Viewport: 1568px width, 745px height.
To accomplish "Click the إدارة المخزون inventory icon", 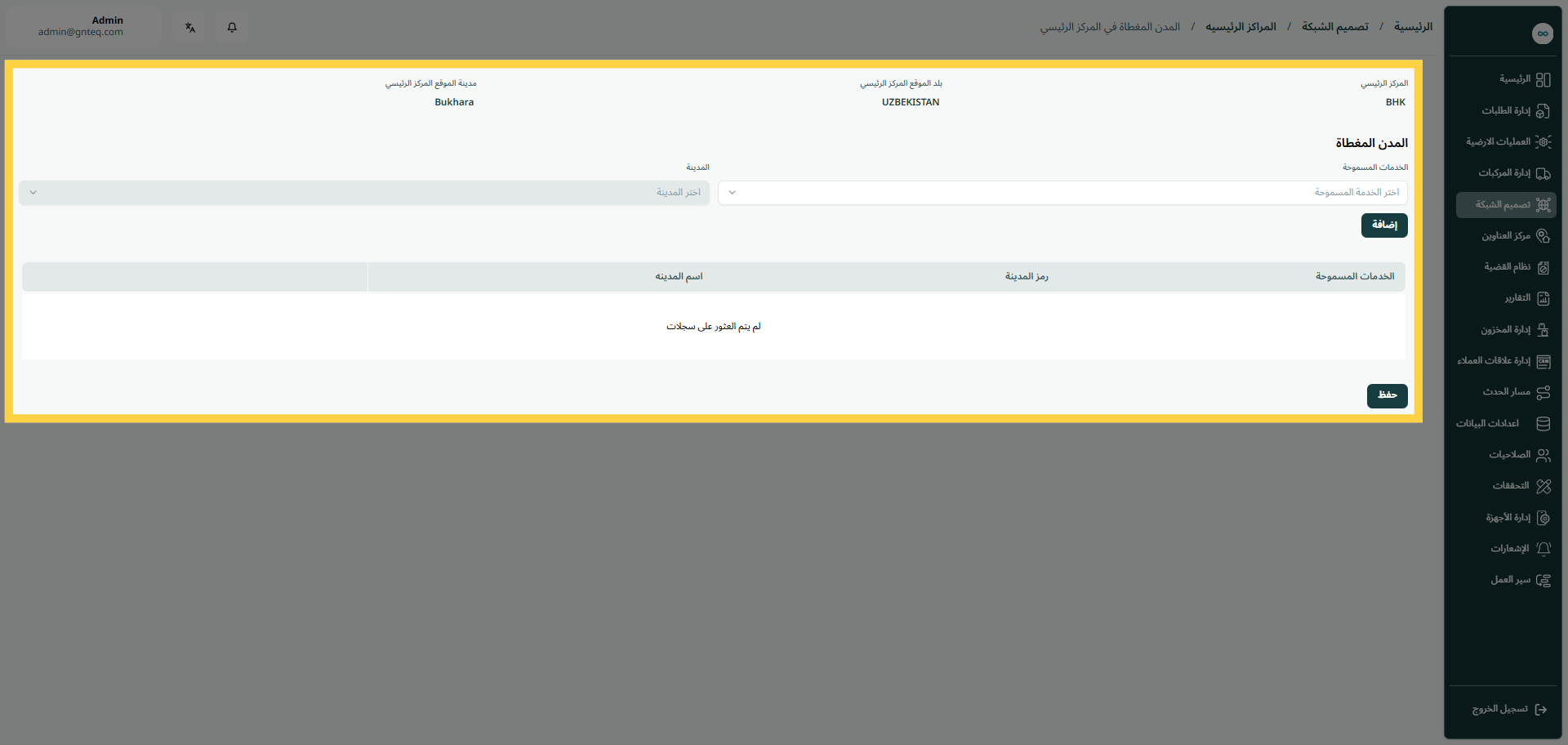I will pos(1543,330).
